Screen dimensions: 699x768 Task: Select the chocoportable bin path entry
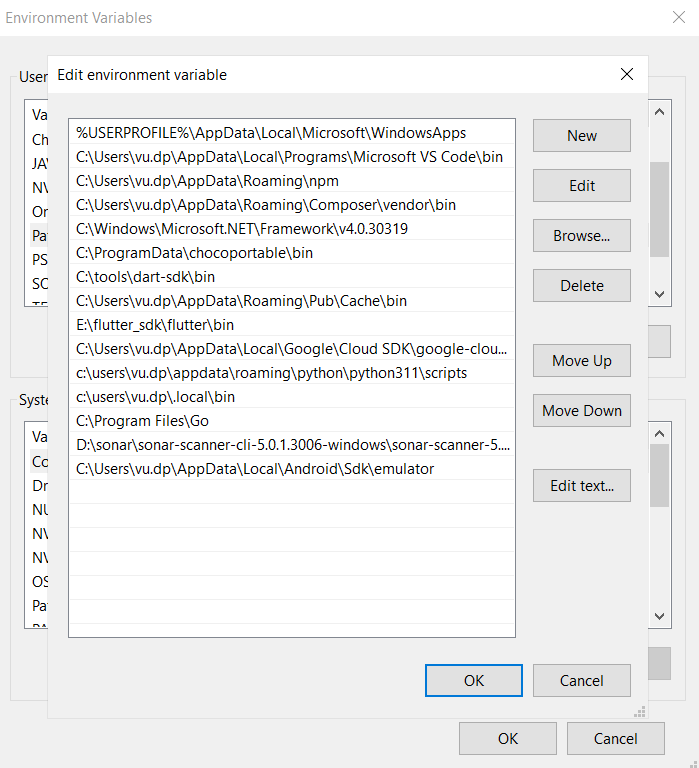coord(194,253)
